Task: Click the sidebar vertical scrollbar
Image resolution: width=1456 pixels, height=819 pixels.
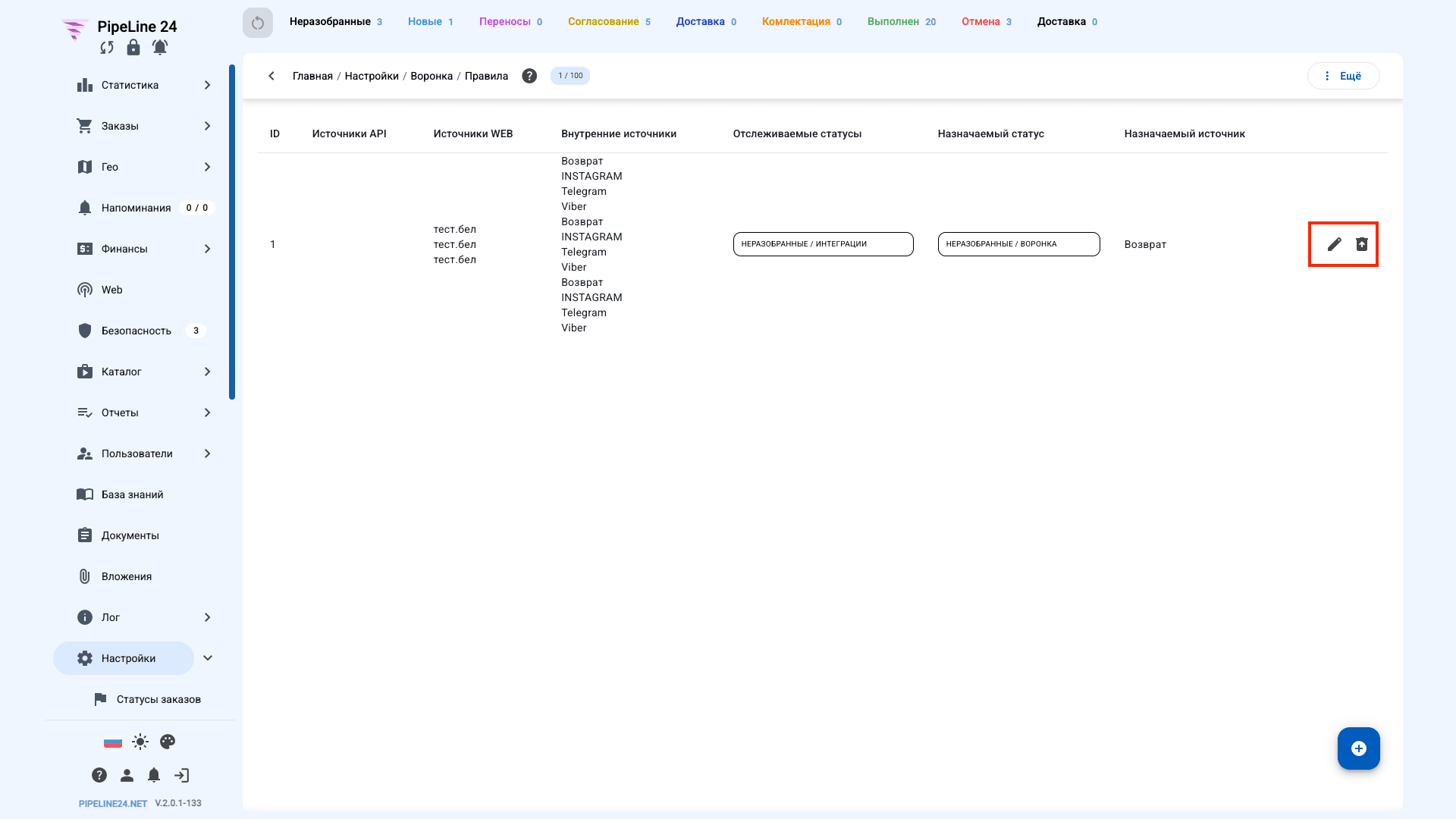Action: coord(232,232)
